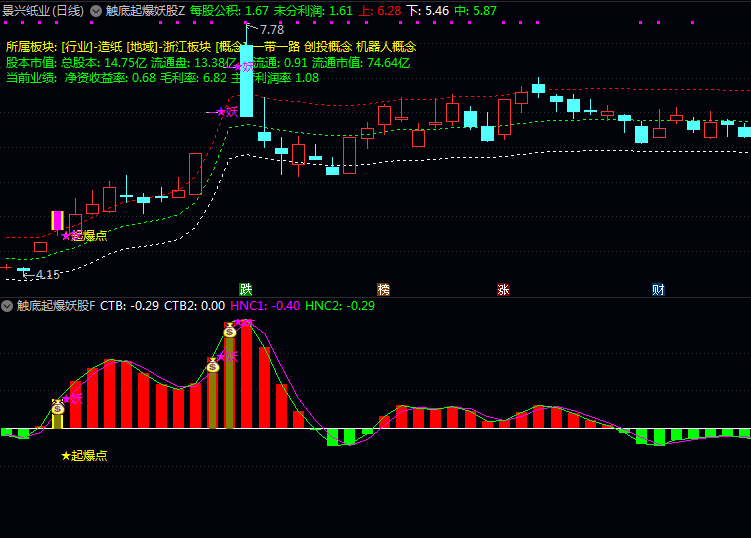Click the magenta 妖 arrow marker on main chart
Screen dimensions: 751x538
227,112
